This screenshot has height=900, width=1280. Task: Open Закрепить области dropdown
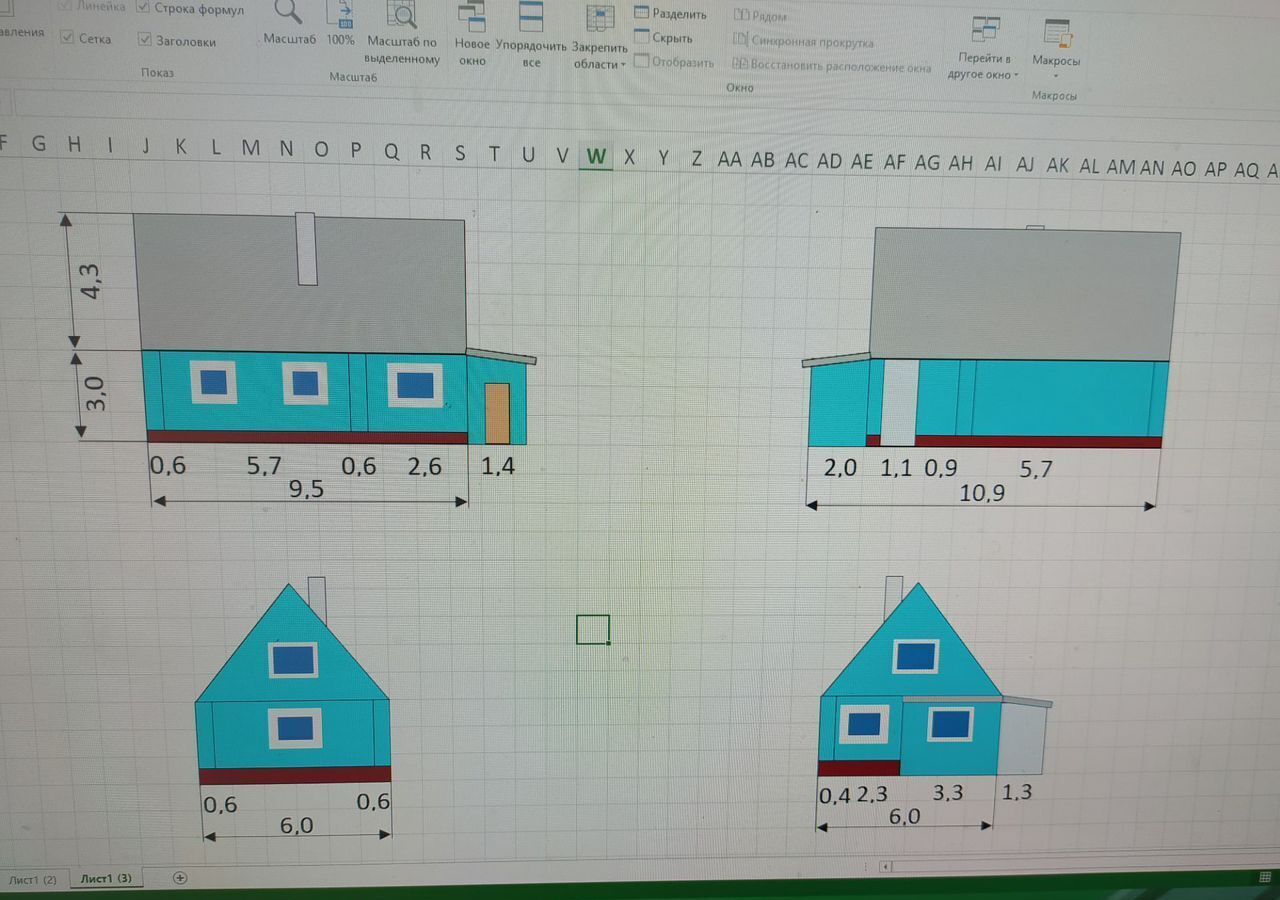click(x=600, y=37)
